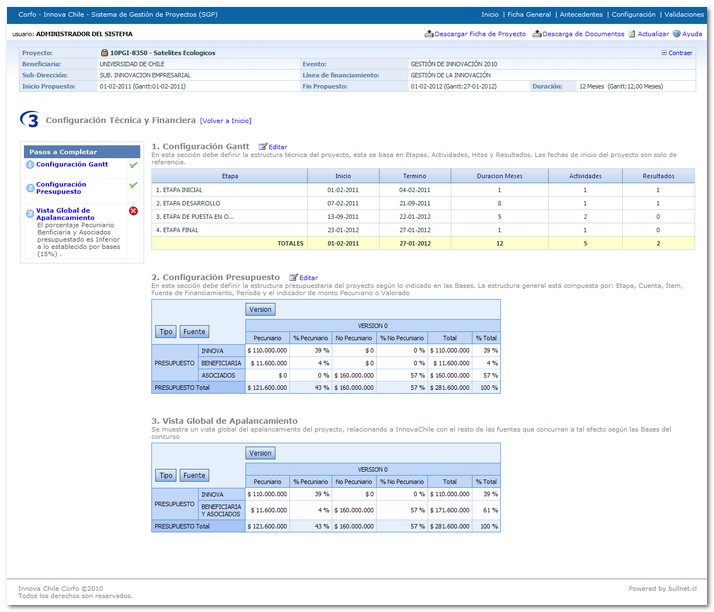Click the '4. ETAPA FINAL' row
Image resolution: width=714 pixels, height=612 pixels.
point(423,230)
